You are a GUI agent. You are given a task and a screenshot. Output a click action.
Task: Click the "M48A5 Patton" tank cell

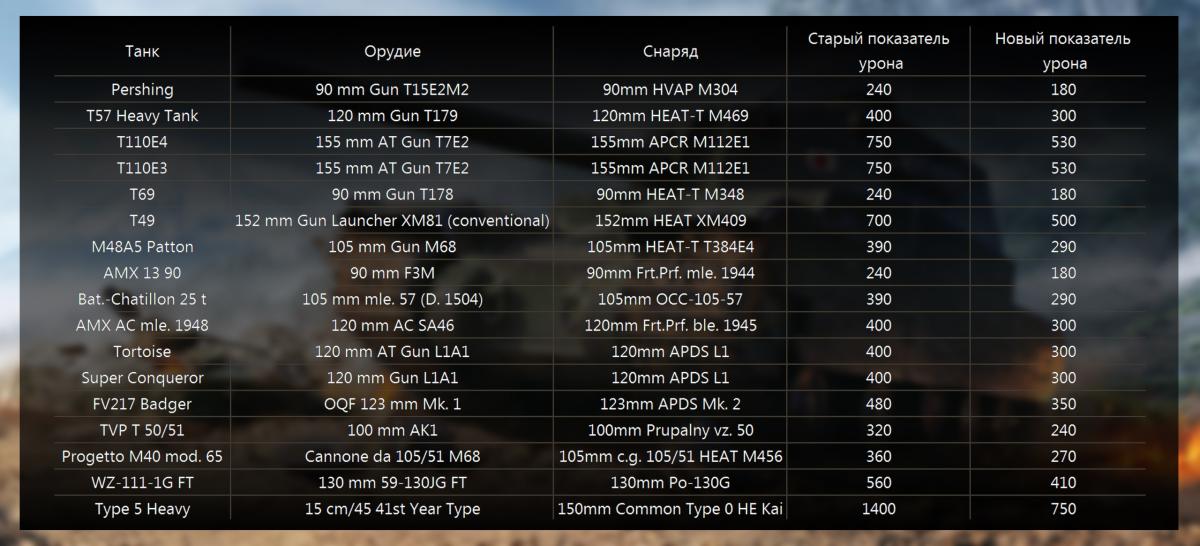pyautogui.click(x=142, y=246)
